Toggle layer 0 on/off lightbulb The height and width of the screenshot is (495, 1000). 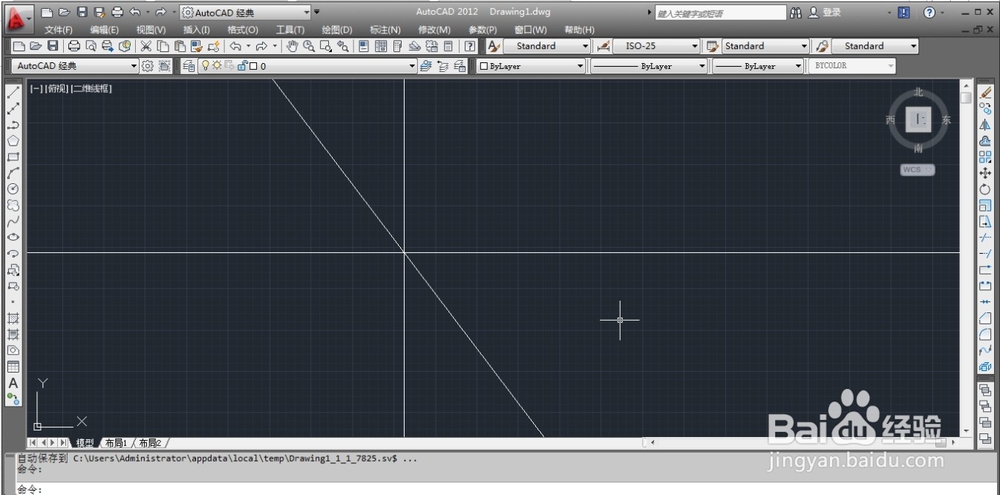[x=205, y=66]
